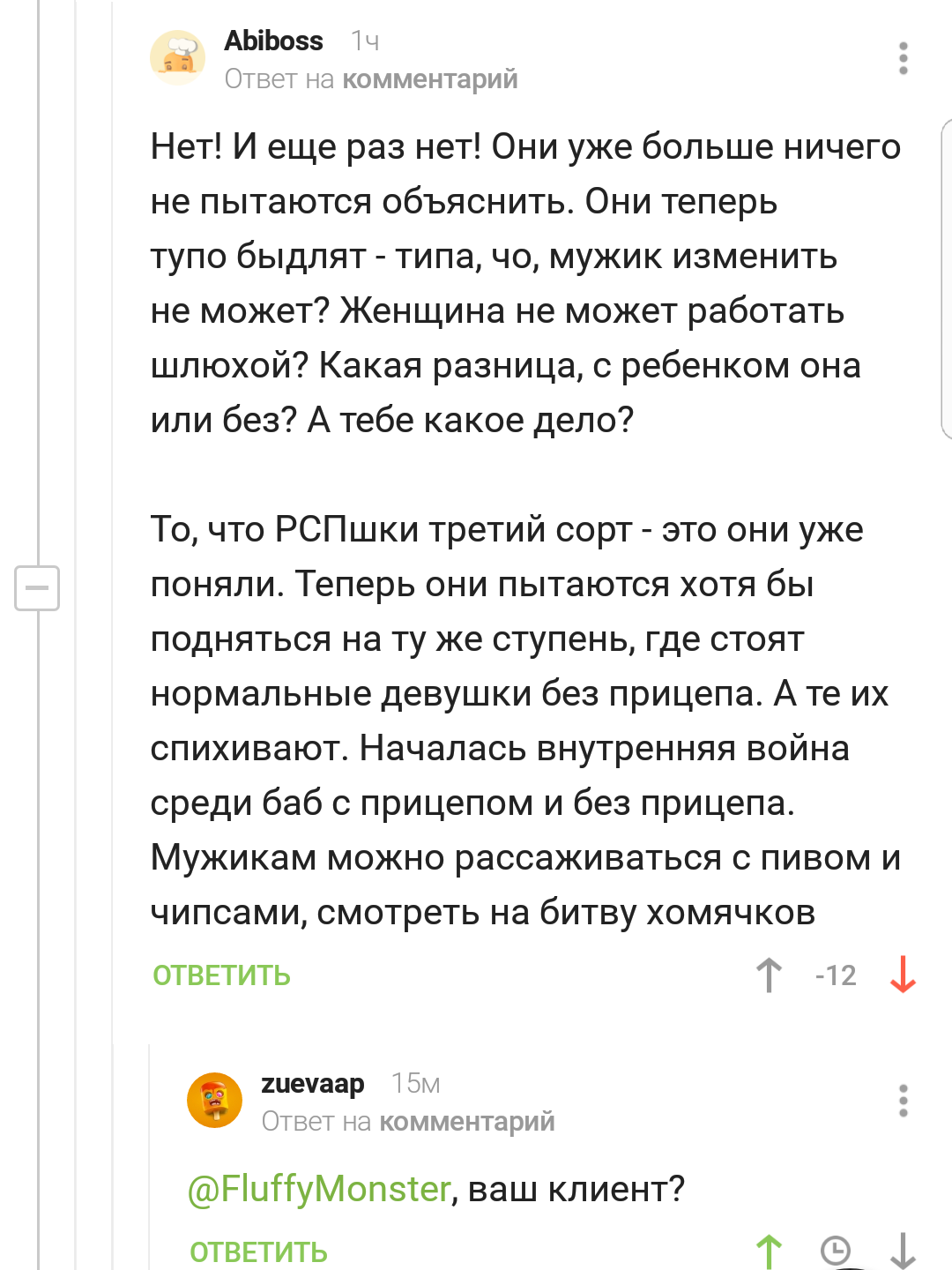Click the 1ч timestamp on Abiboss comment
The width and height of the screenshot is (952, 1270).
coord(365,41)
